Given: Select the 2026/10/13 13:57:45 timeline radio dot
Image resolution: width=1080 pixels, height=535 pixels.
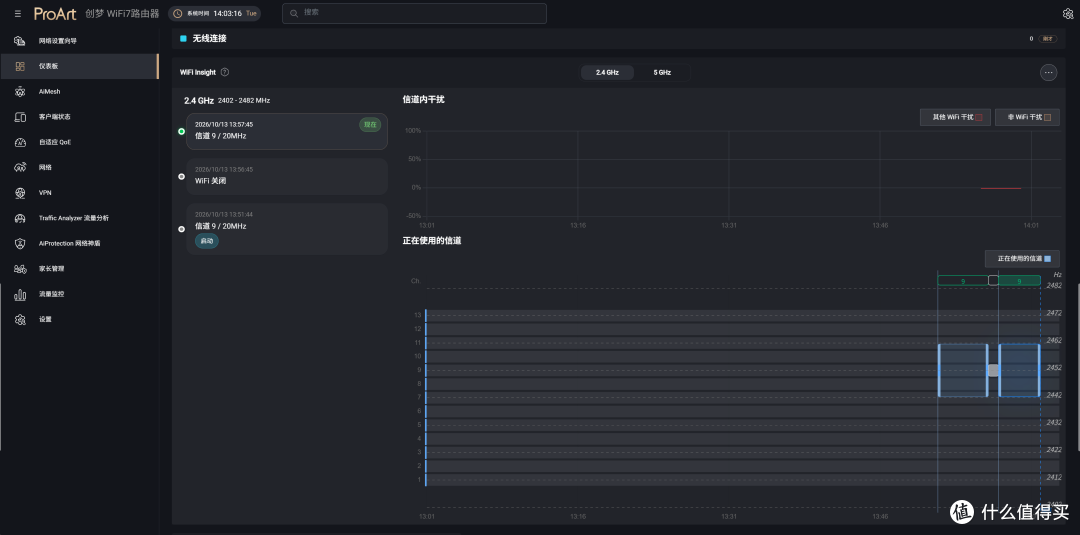Looking at the screenshot, I should click(x=181, y=131).
